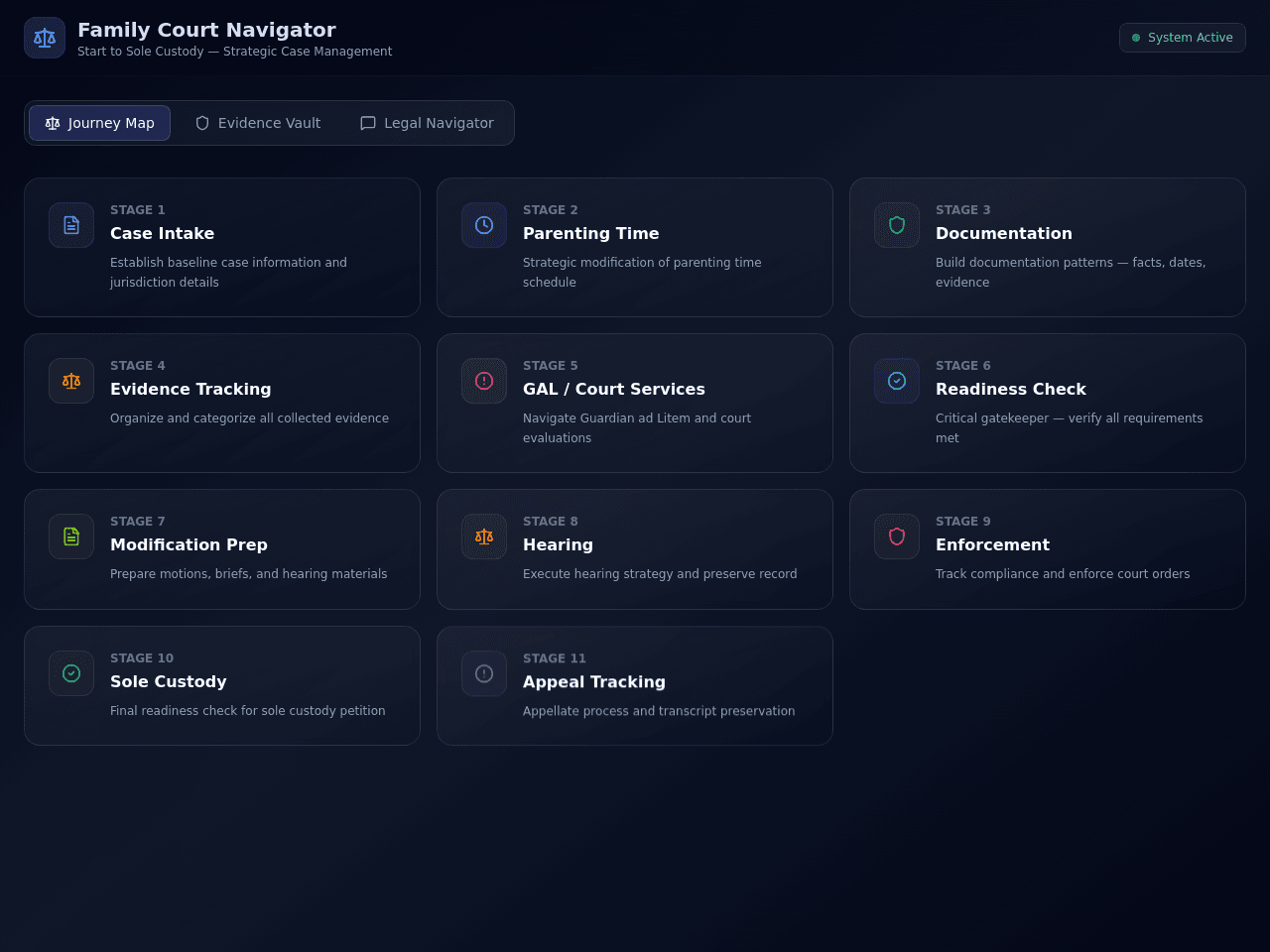Click 'Prepare motions, briefs, and hearing materials'

pos(248,574)
